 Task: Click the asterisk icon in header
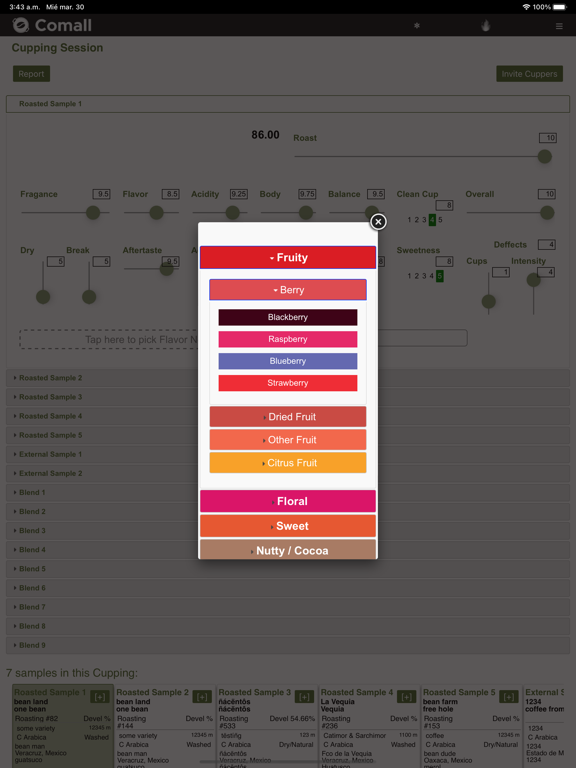click(x=417, y=25)
